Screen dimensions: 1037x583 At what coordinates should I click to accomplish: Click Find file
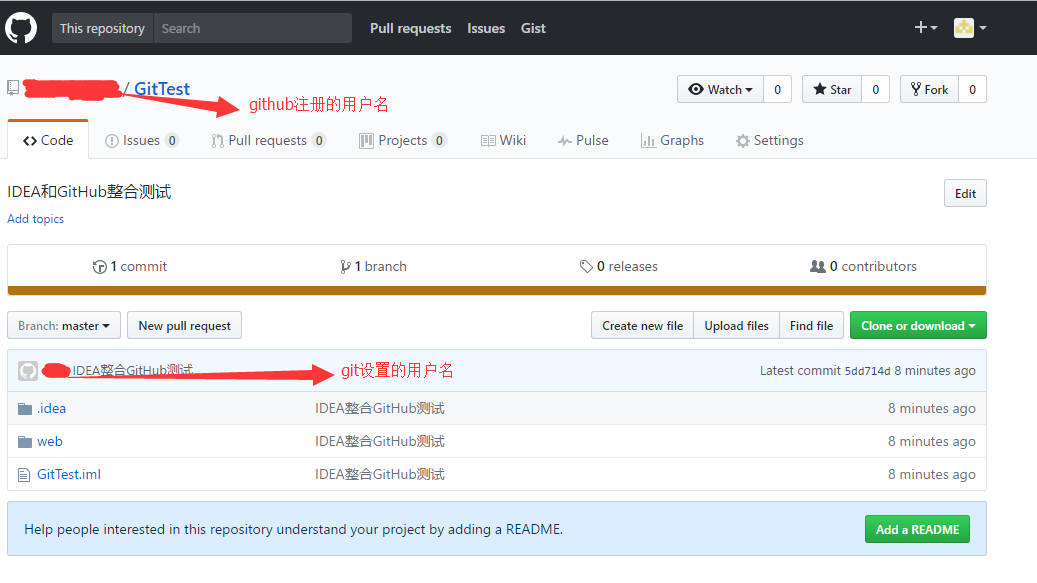[811, 325]
